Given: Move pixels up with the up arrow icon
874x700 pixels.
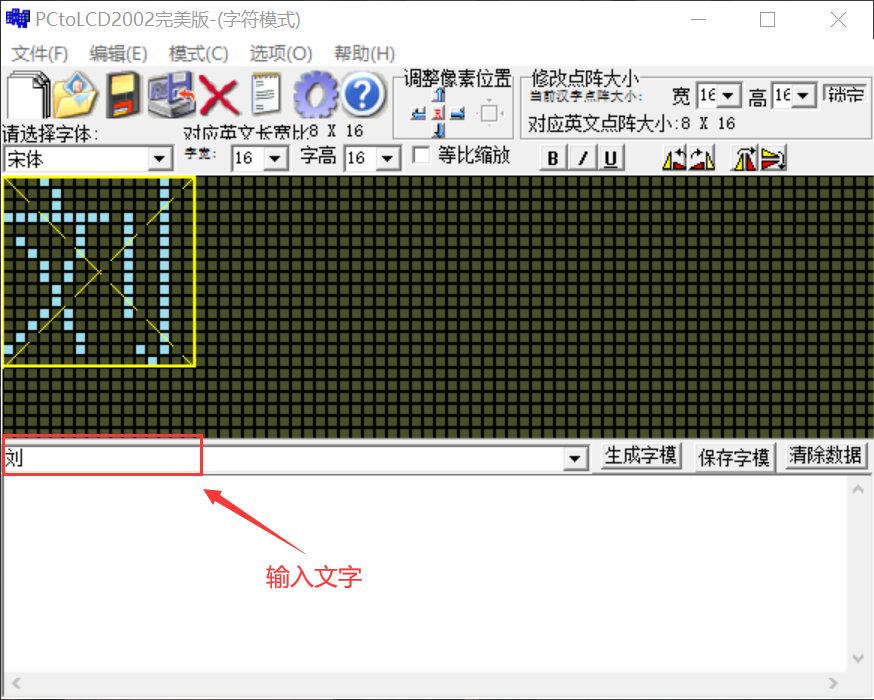Looking at the screenshot, I should [x=438, y=93].
